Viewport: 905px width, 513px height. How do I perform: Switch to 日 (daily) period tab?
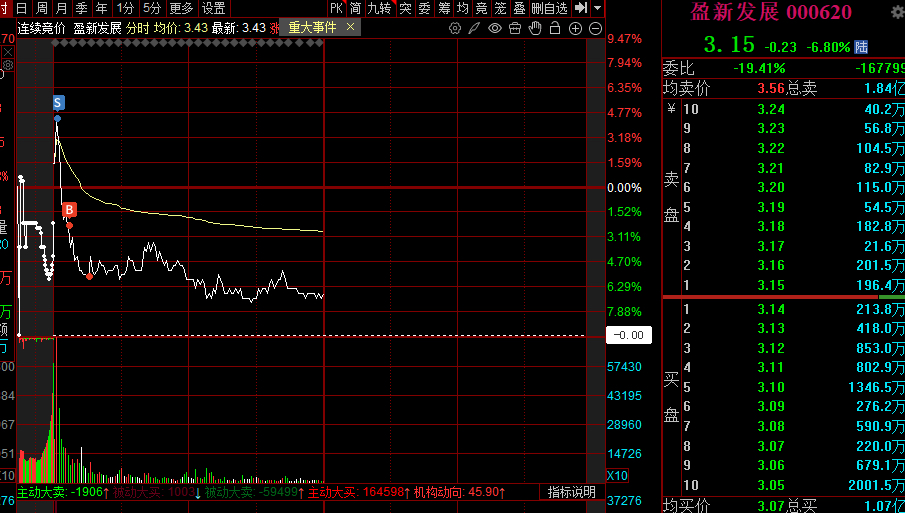point(21,8)
